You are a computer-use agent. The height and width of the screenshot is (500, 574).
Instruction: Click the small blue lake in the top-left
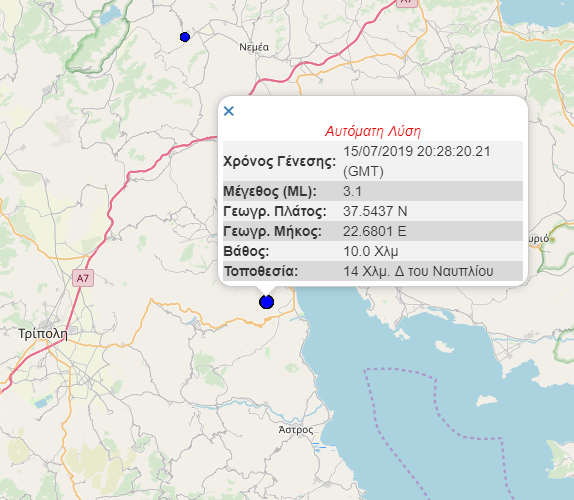109,15
